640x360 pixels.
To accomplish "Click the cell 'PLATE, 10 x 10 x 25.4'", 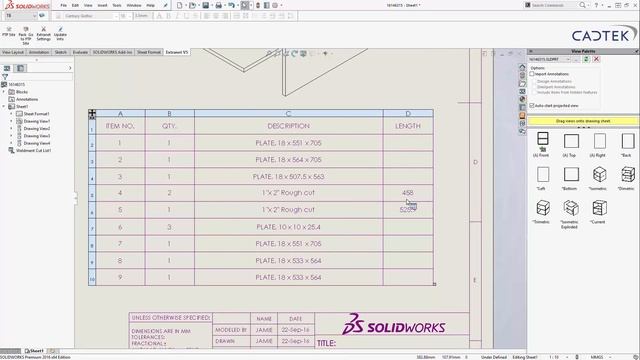I will point(289,227).
